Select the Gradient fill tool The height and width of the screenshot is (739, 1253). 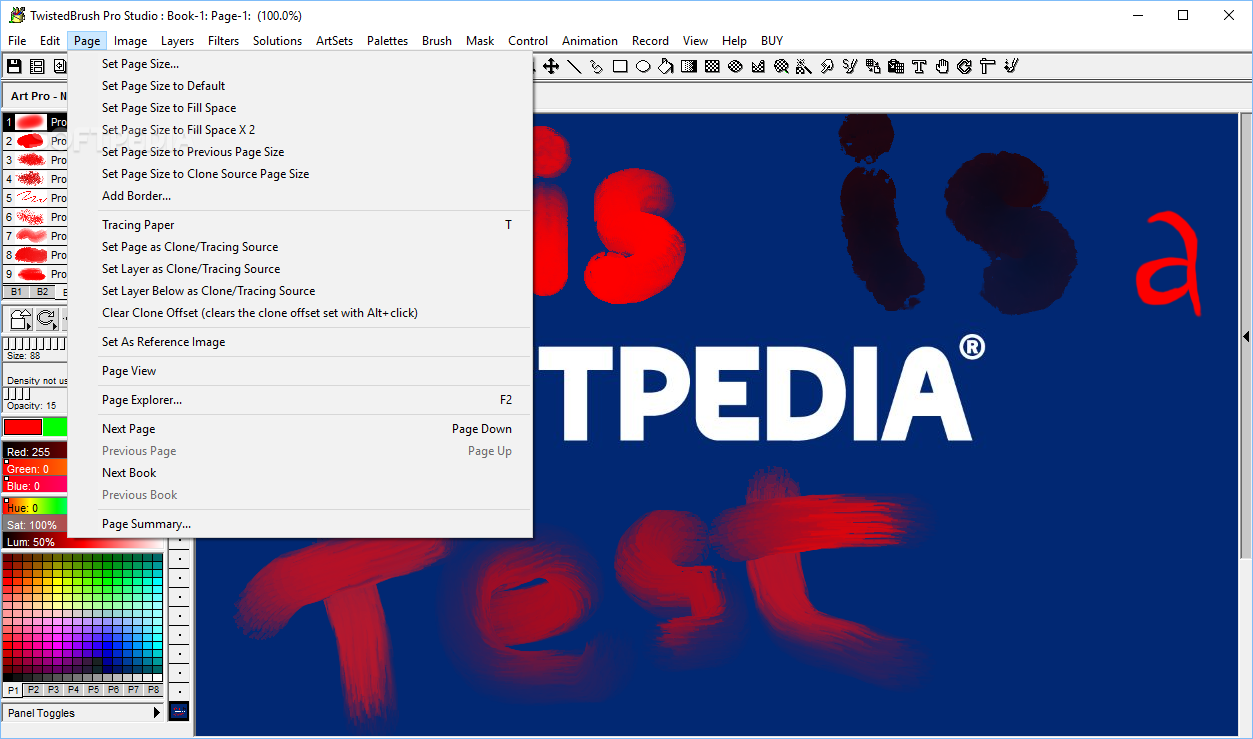point(689,66)
